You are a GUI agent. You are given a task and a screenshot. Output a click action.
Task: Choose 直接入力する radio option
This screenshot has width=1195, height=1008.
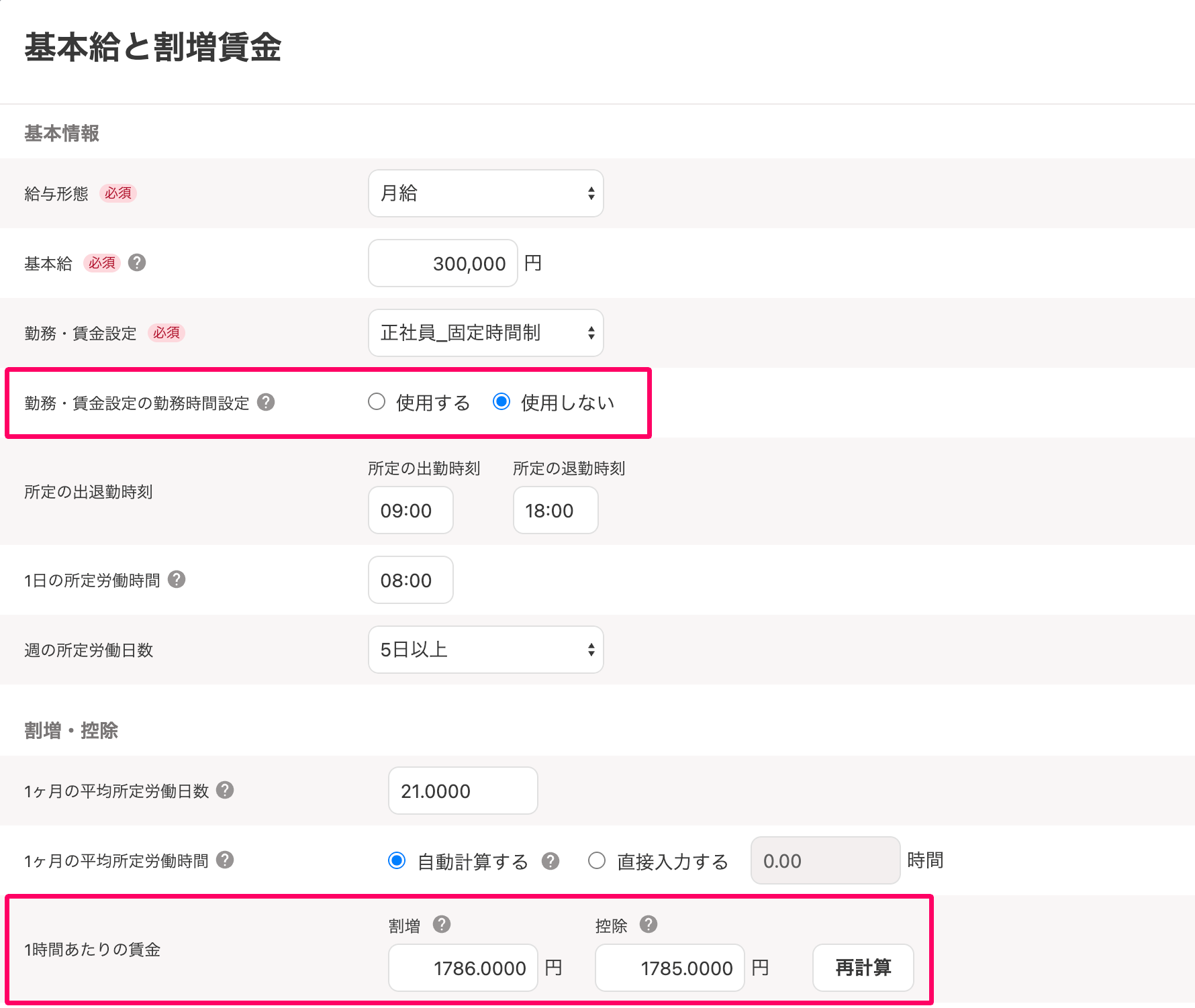pos(597,860)
